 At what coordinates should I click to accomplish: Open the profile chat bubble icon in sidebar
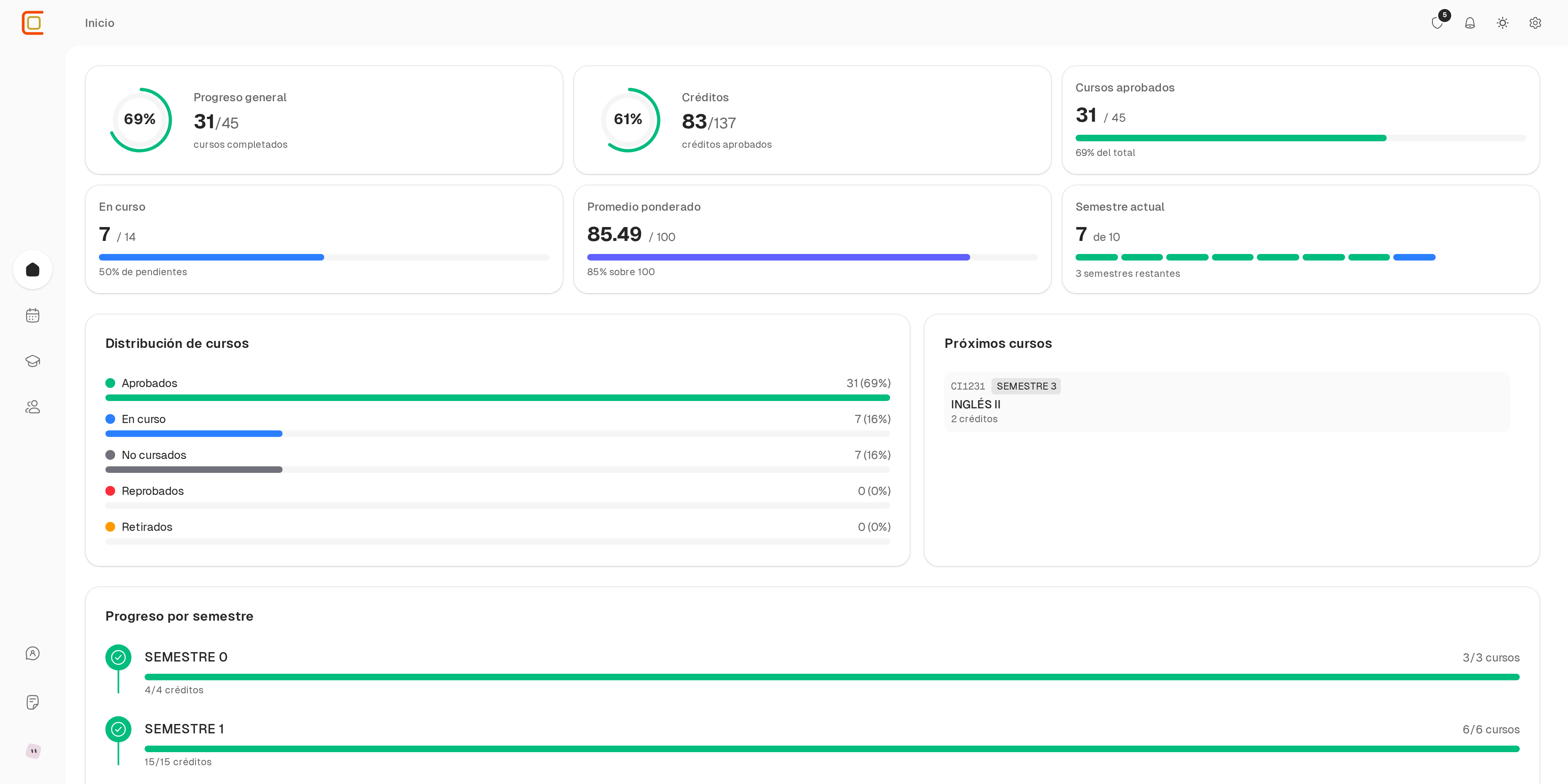33,653
